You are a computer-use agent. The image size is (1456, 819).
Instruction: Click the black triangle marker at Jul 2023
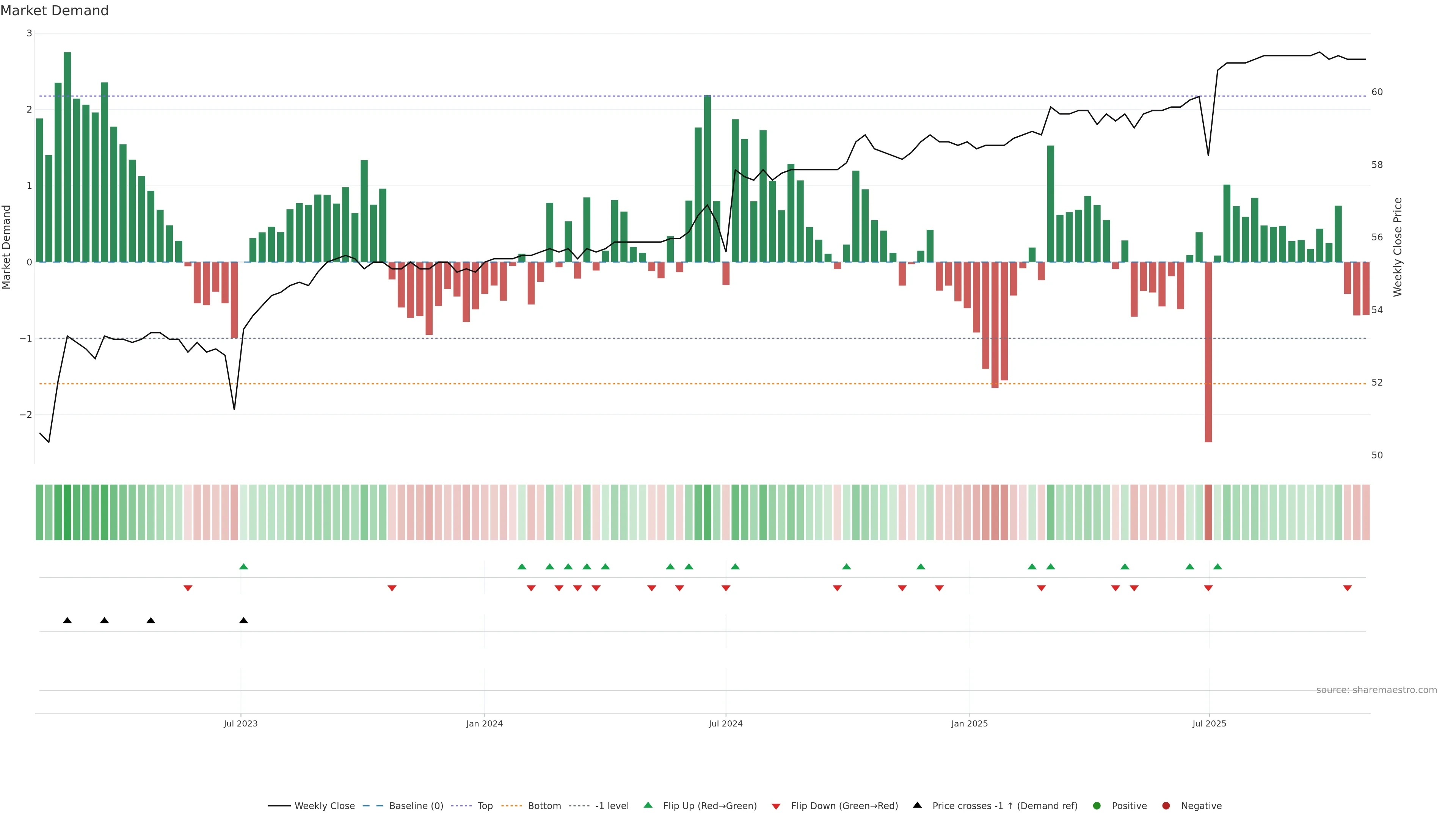coord(243,621)
